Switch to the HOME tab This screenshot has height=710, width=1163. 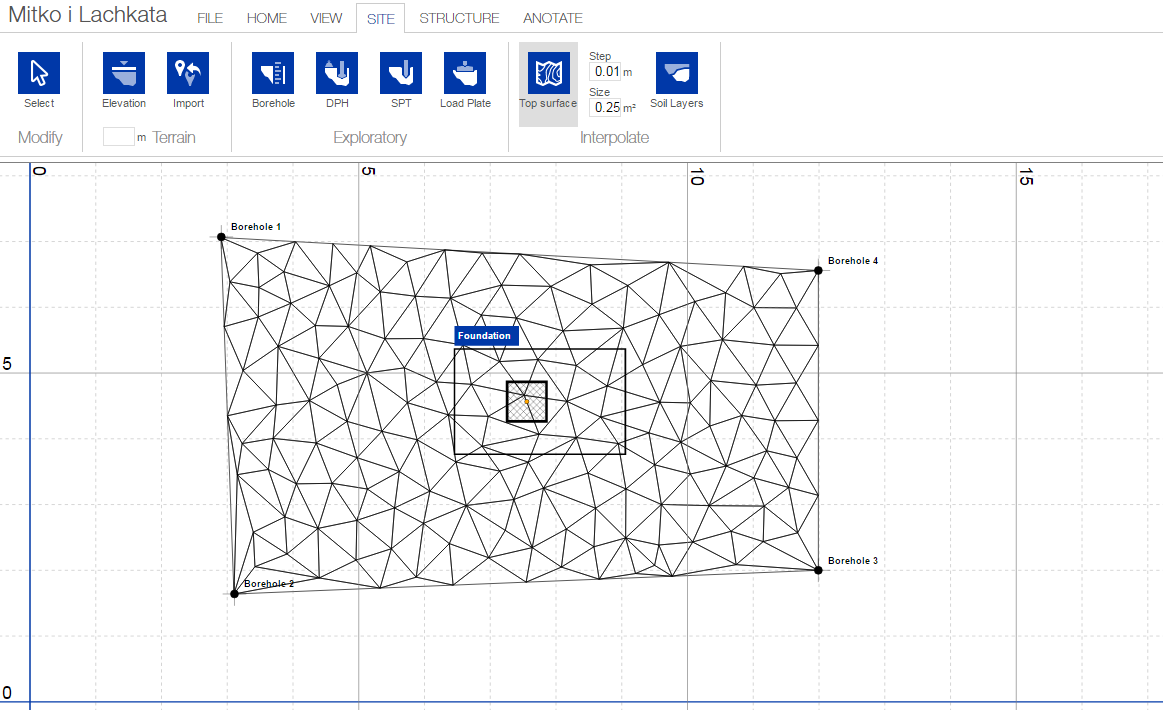click(266, 18)
